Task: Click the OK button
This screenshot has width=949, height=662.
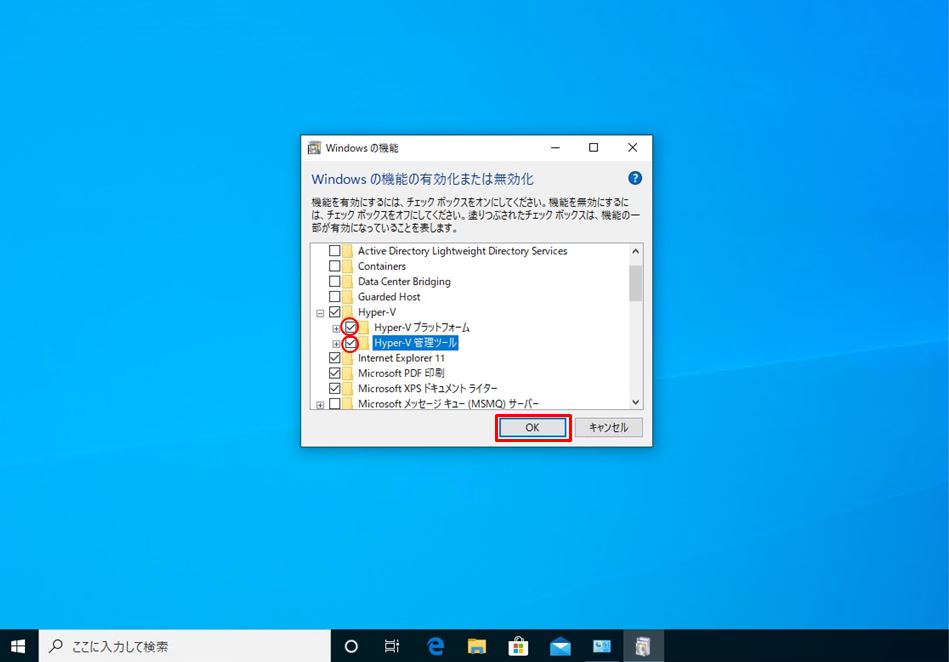Action: pos(533,427)
